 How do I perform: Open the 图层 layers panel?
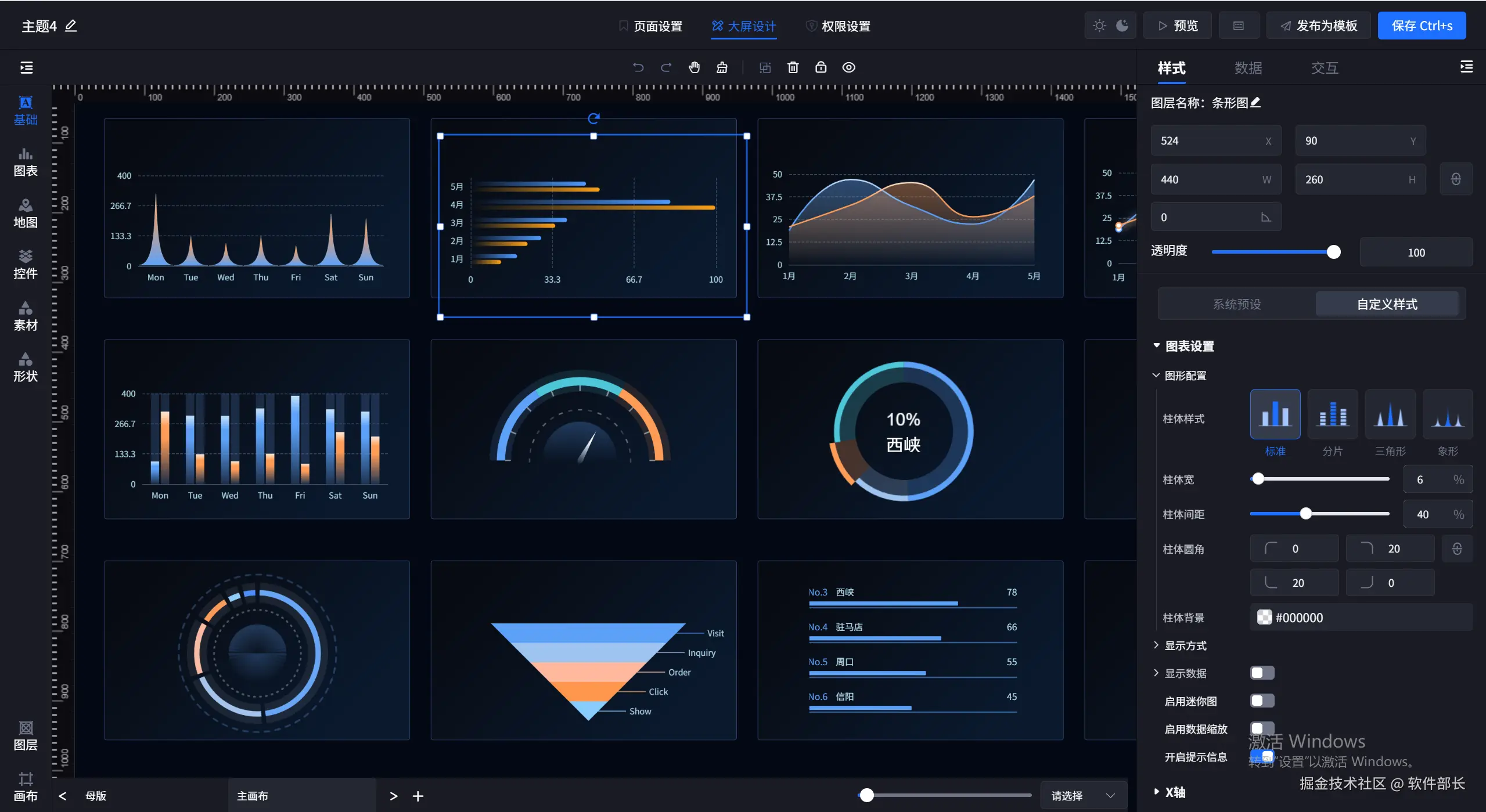(x=26, y=736)
